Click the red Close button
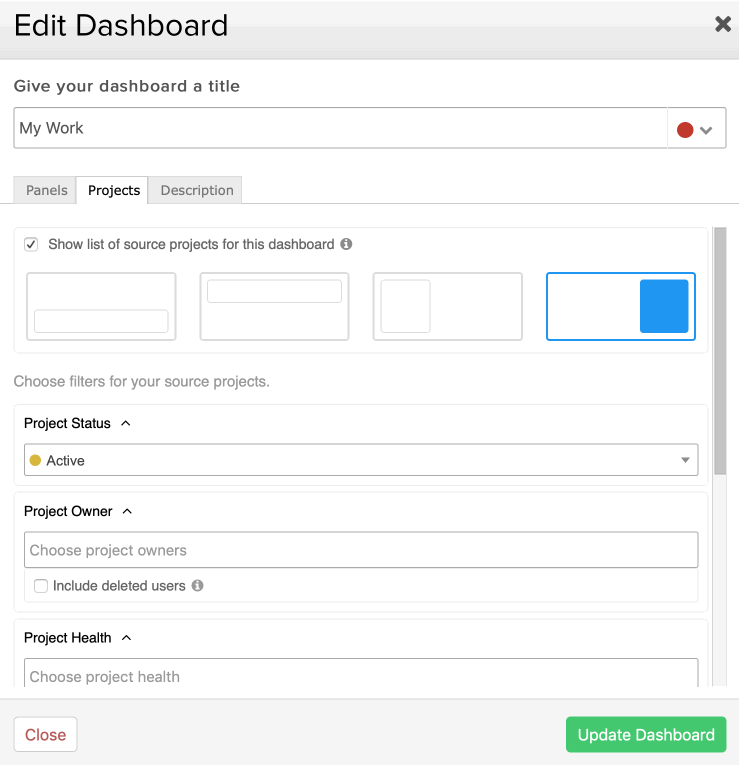Screen dimensions: 739x765 (x=45, y=734)
